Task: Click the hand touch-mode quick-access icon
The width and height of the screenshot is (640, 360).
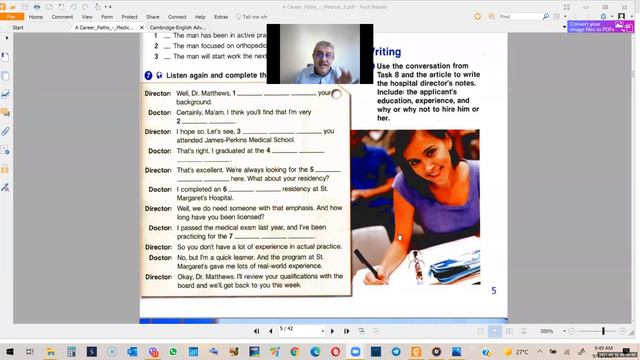Action: (98, 7)
